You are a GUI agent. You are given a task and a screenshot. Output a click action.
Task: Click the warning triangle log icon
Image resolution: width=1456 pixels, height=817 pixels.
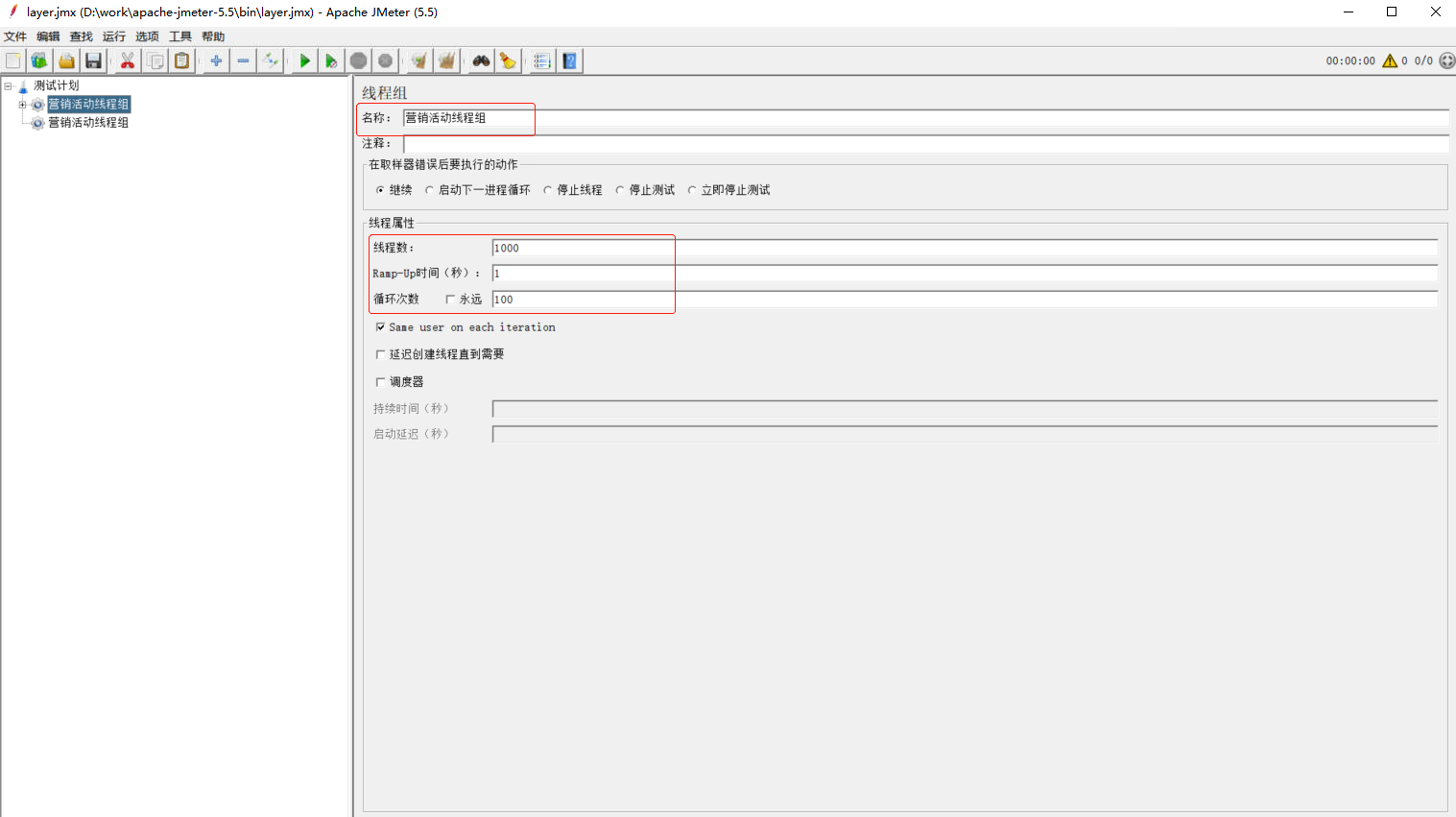pyautogui.click(x=1389, y=60)
